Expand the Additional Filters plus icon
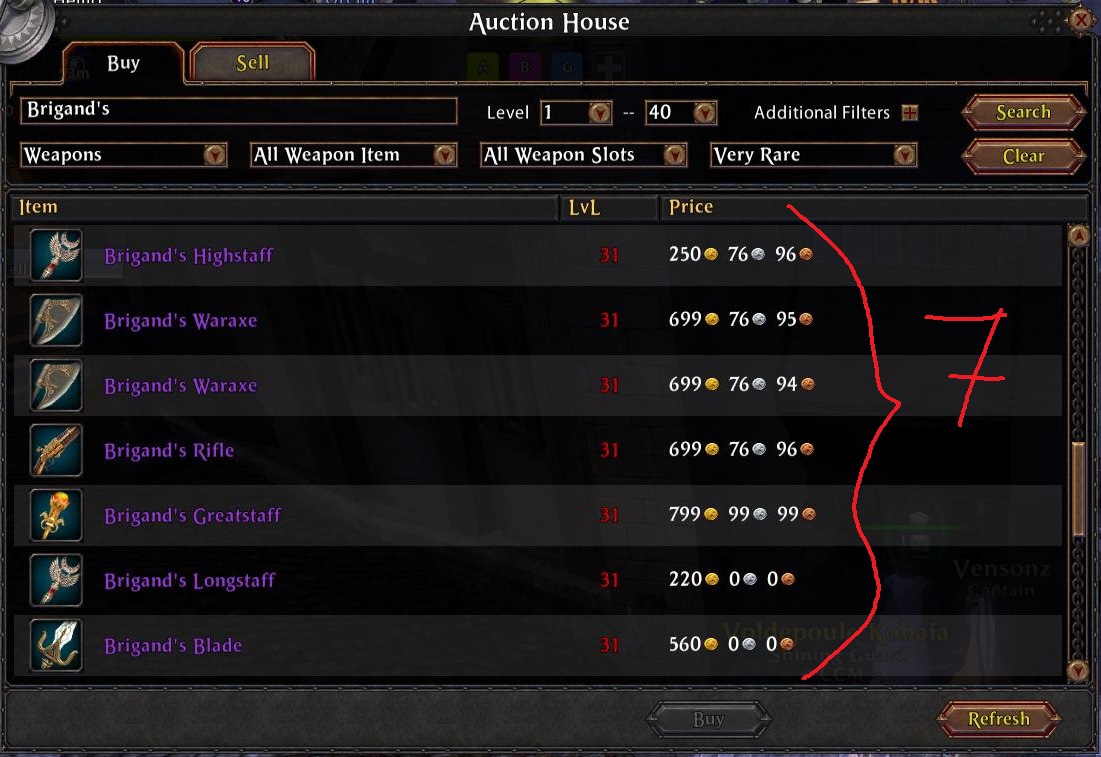 click(910, 112)
